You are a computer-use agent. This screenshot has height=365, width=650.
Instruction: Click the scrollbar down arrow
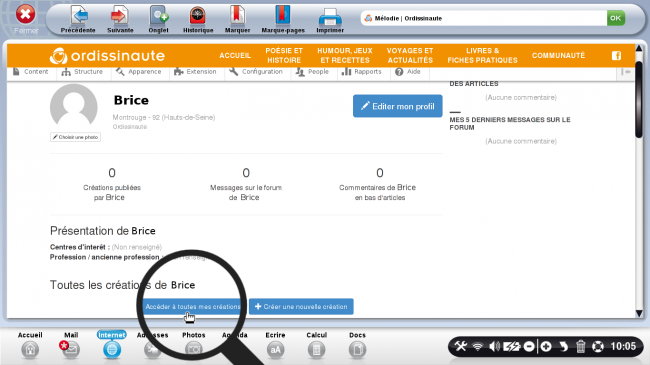tap(639, 314)
